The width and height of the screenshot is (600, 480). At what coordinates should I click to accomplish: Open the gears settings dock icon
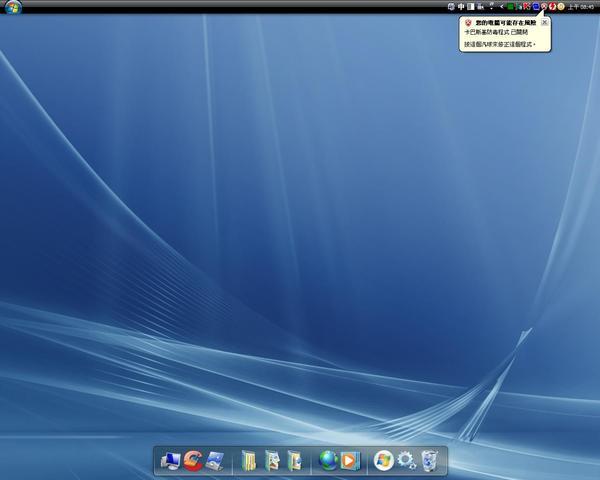(406, 460)
